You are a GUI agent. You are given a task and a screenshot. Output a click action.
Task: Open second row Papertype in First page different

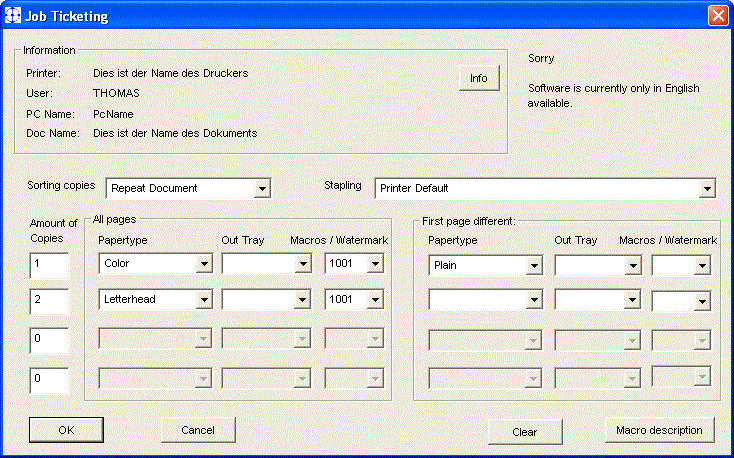pos(534,300)
